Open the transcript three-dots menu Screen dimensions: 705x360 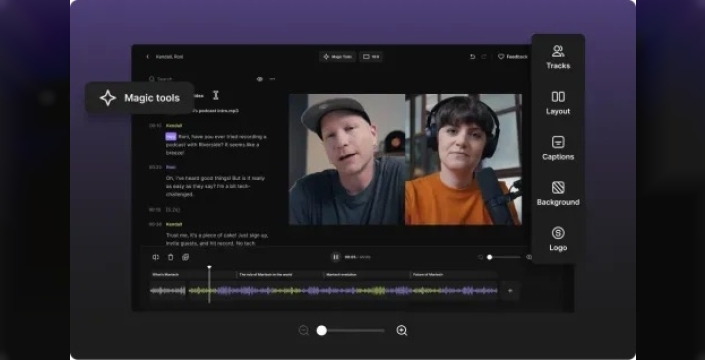(x=272, y=79)
